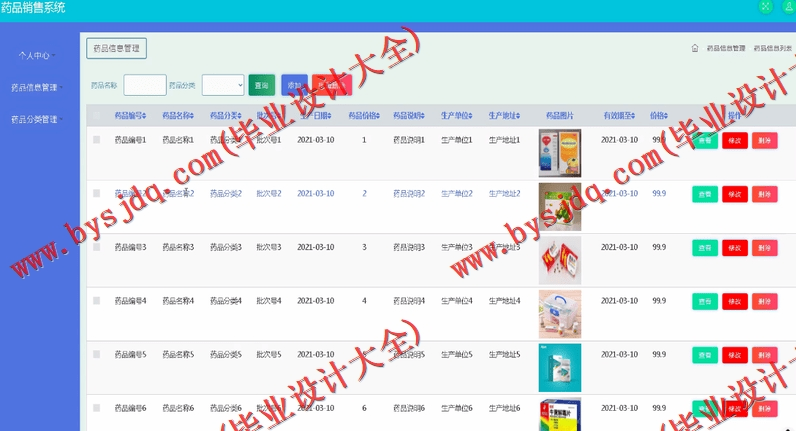
Task: Sort the table by 药品价格 column
Action: 364,116
